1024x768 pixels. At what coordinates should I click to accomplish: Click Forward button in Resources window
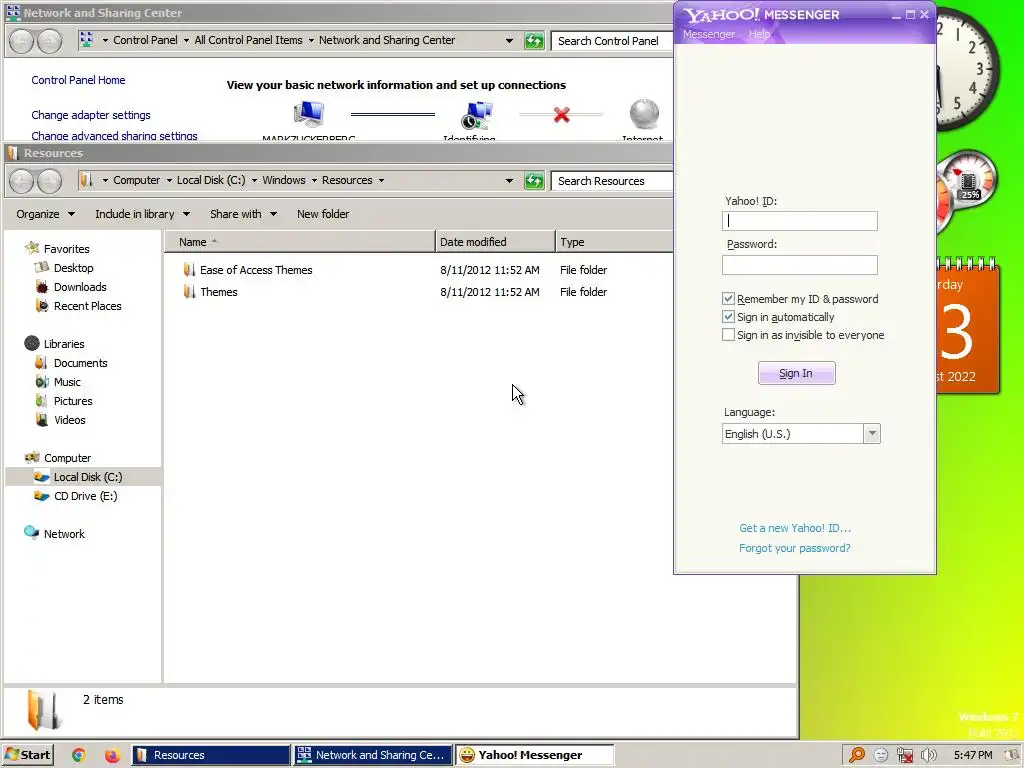[49, 181]
